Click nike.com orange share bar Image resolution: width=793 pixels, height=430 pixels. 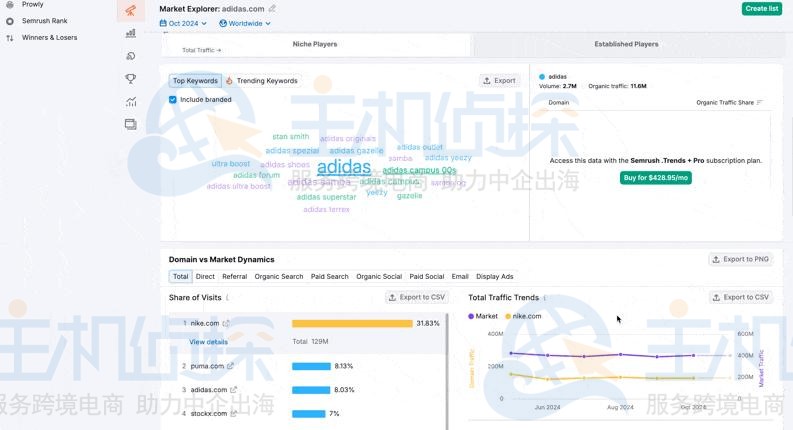[352, 323]
